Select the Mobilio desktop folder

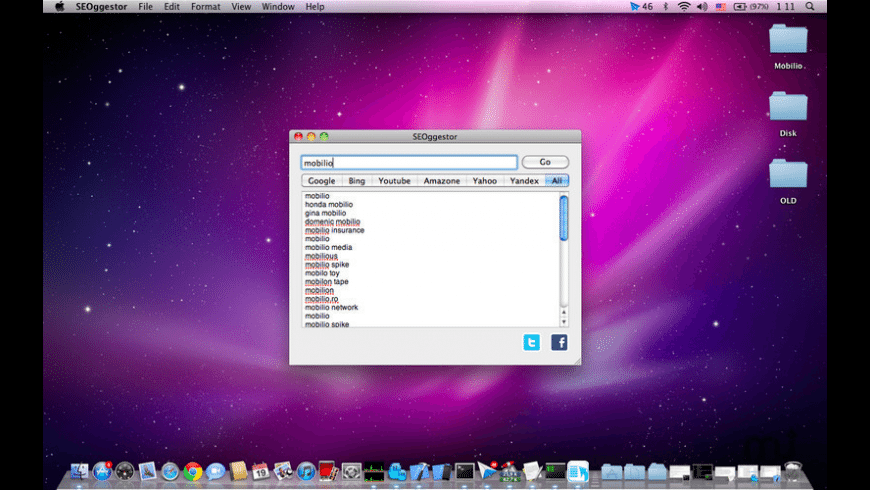[788, 47]
